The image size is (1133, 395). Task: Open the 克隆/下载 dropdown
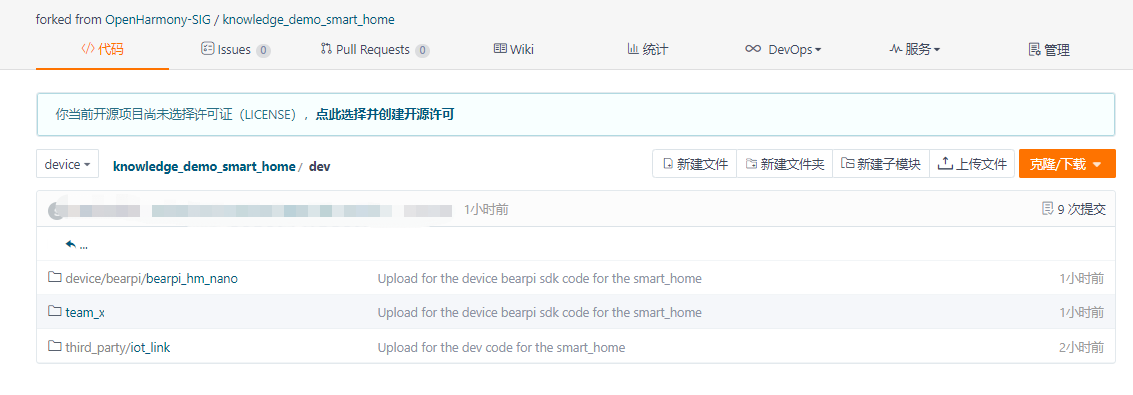(x=1067, y=164)
